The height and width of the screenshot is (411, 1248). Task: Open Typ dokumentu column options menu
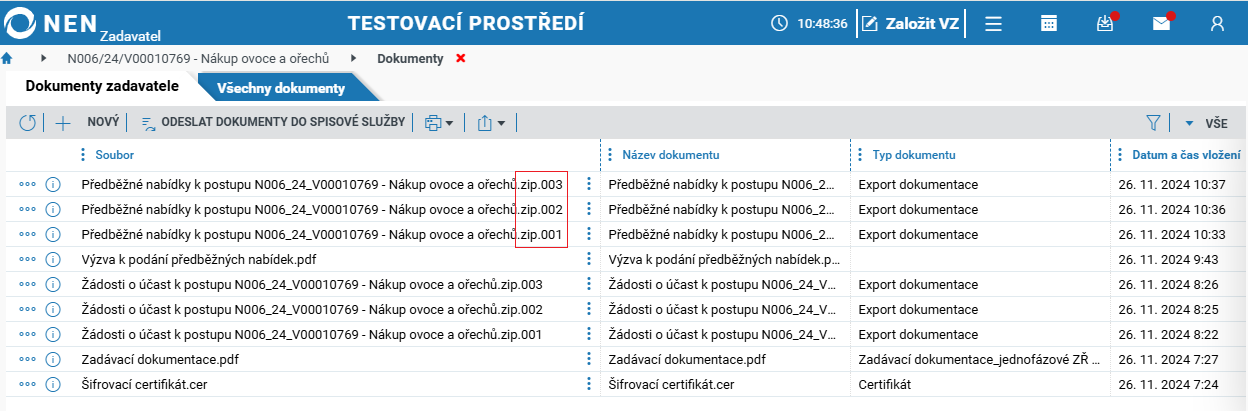coord(860,155)
